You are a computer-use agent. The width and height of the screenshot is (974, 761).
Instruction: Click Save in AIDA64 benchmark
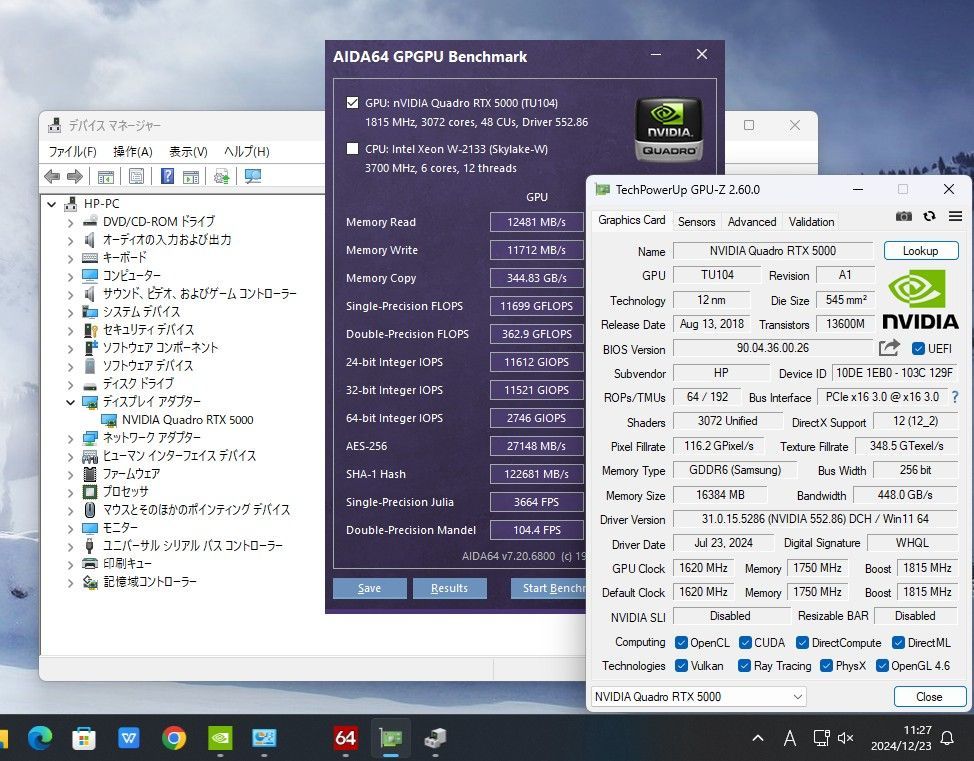click(x=370, y=588)
